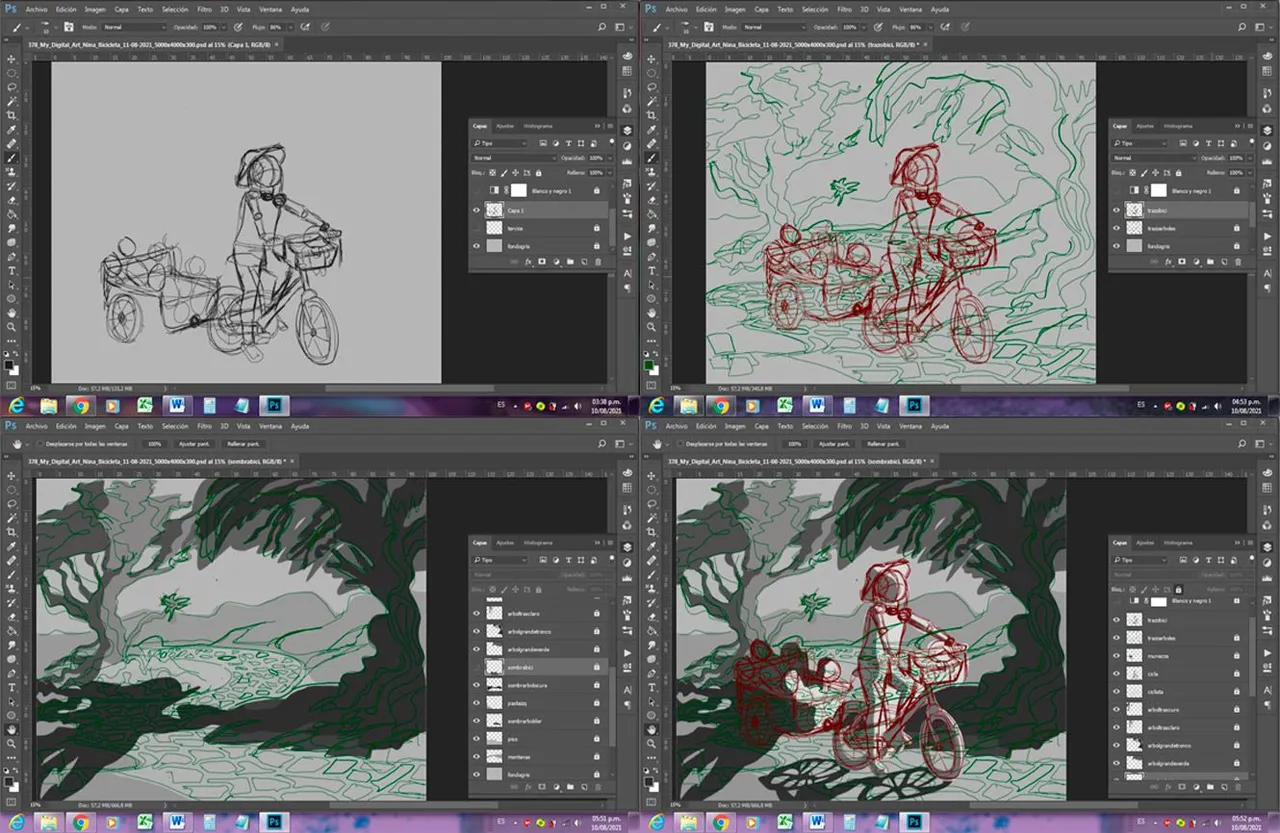This screenshot has width=1280, height=833.
Task: Switch to Histograma tab in 04:53 p.m. window
Action: (x=1178, y=126)
